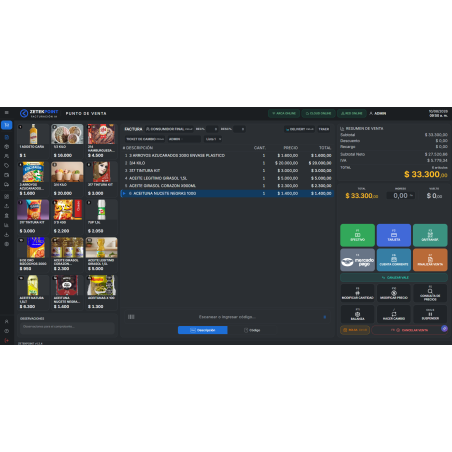
Task: Open the price tag icon in sidebar
Action: (6, 165)
